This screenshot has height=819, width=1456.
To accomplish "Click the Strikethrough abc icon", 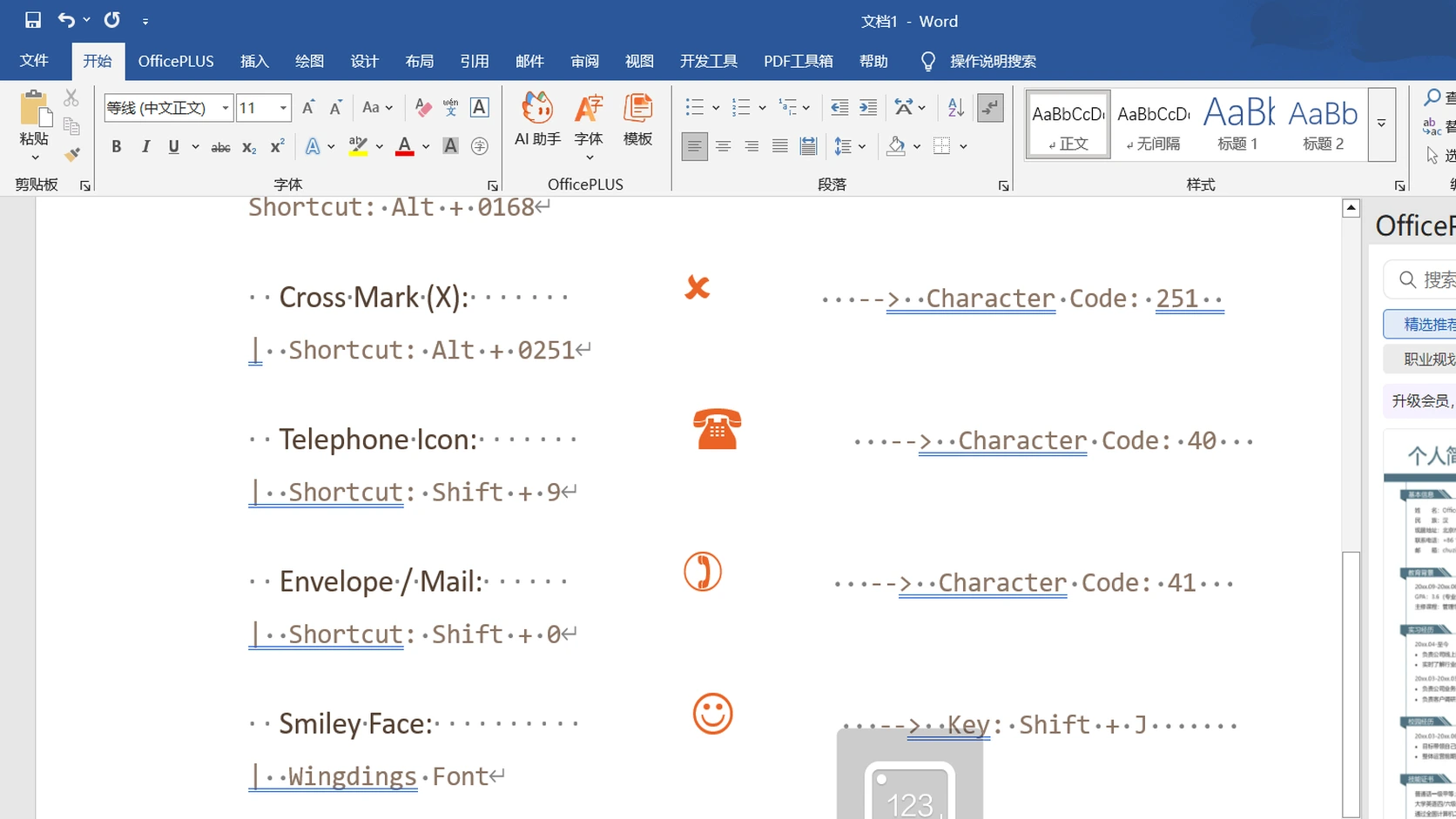I will coord(220,147).
